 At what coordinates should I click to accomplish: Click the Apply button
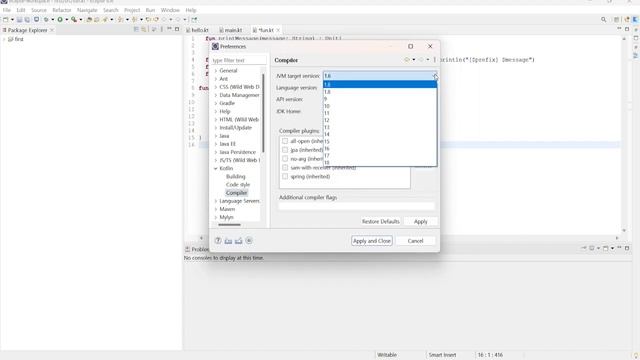click(420, 221)
